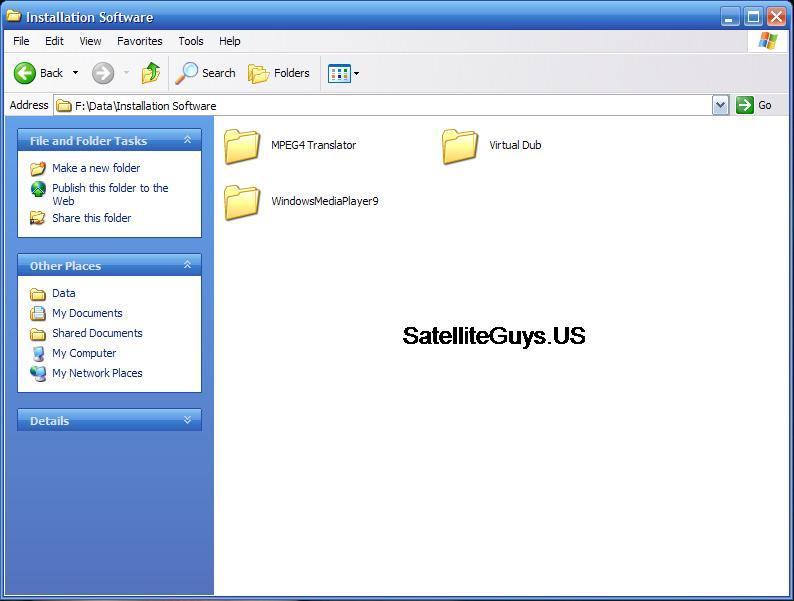
Task: Open the Favorites menu
Action: coord(140,41)
